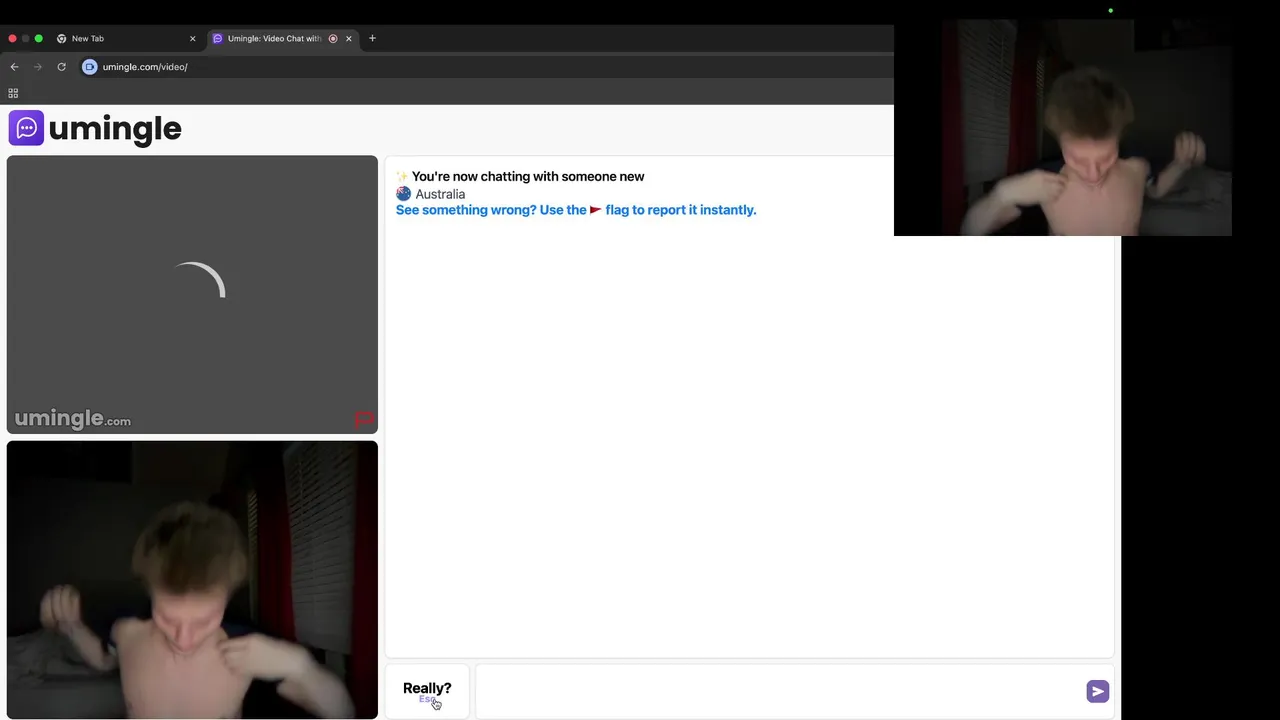
Task: Open the site info icon in address bar
Action: 90,67
